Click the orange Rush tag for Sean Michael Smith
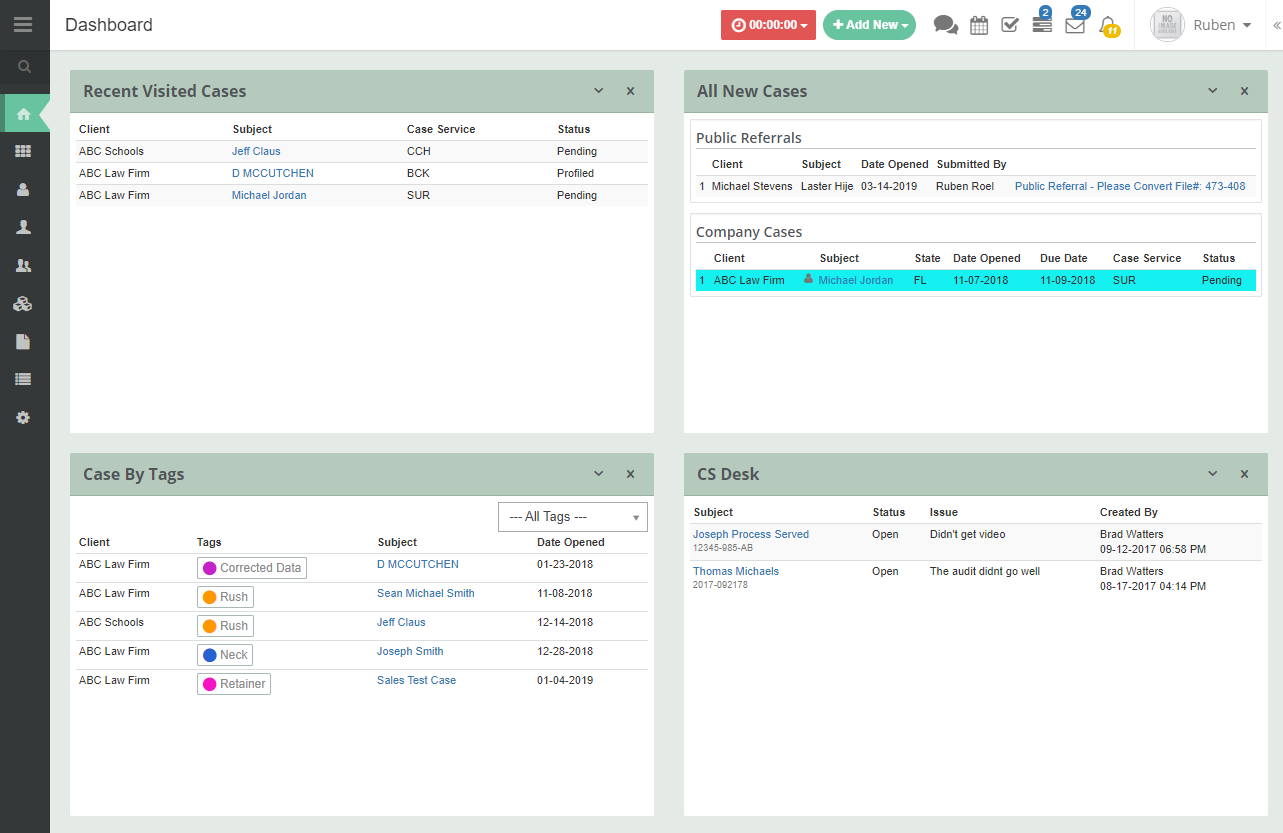Image resolution: width=1283 pixels, height=833 pixels. [x=225, y=597]
